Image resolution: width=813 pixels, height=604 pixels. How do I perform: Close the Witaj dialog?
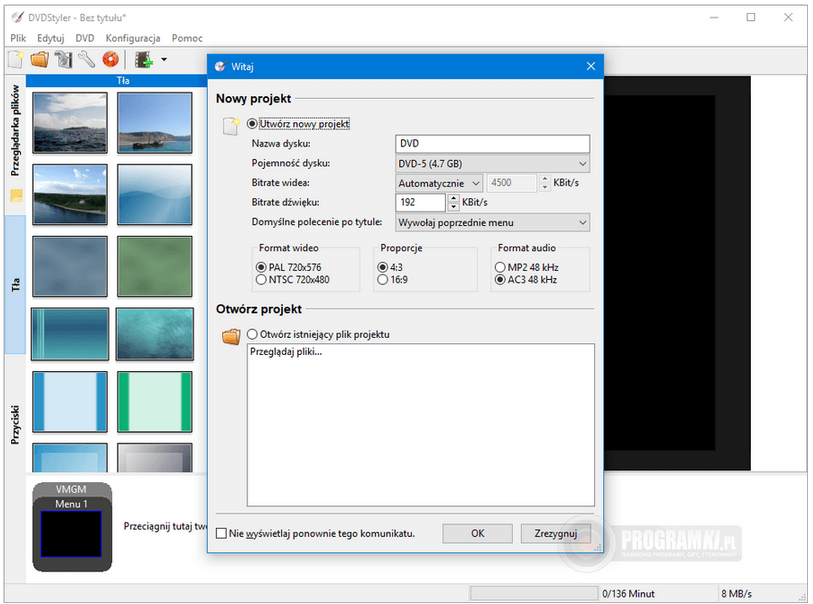coord(591,66)
